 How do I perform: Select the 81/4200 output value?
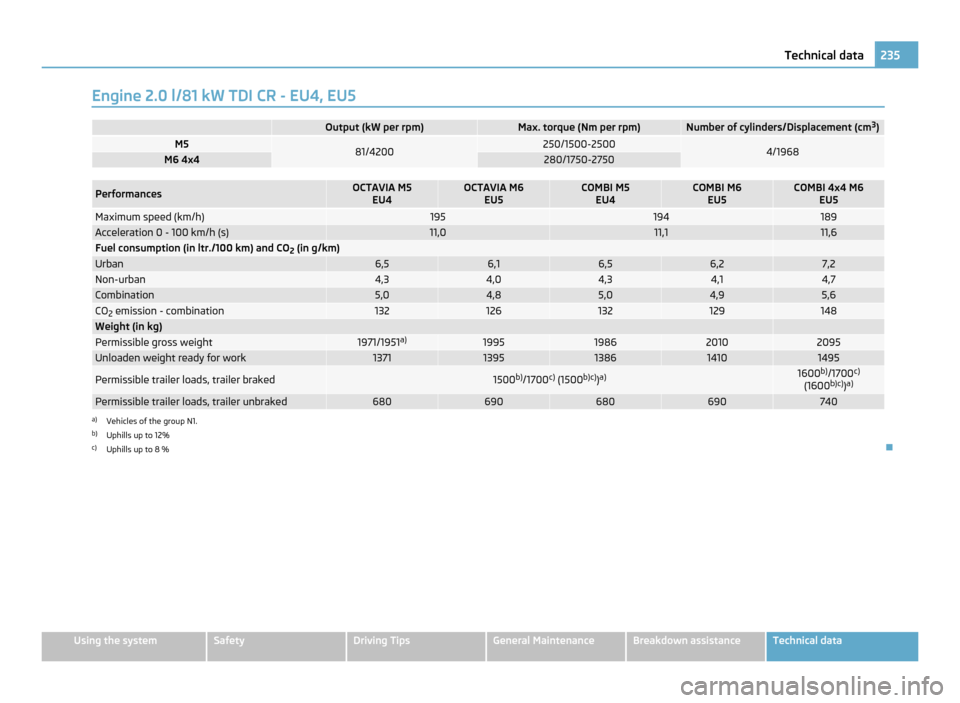click(374, 152)
